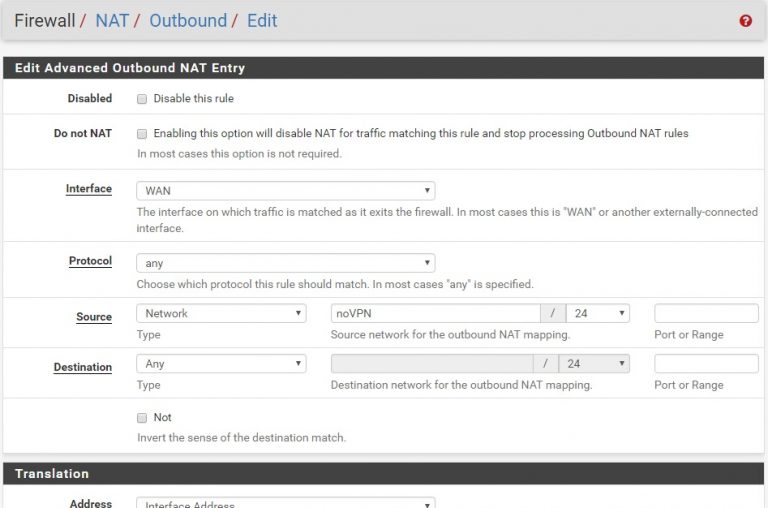The image size is (768, 508).
Task: Enable the Disable this rule checkbox
Action: click(x=142, y=99)
